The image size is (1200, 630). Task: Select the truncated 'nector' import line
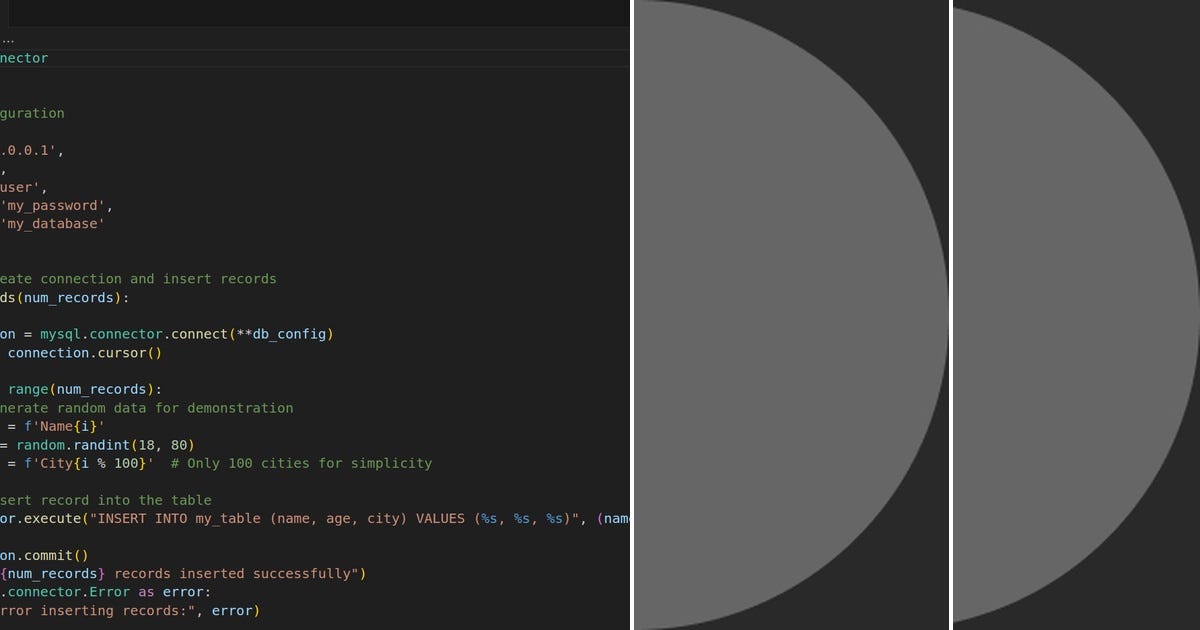[22, 58]
